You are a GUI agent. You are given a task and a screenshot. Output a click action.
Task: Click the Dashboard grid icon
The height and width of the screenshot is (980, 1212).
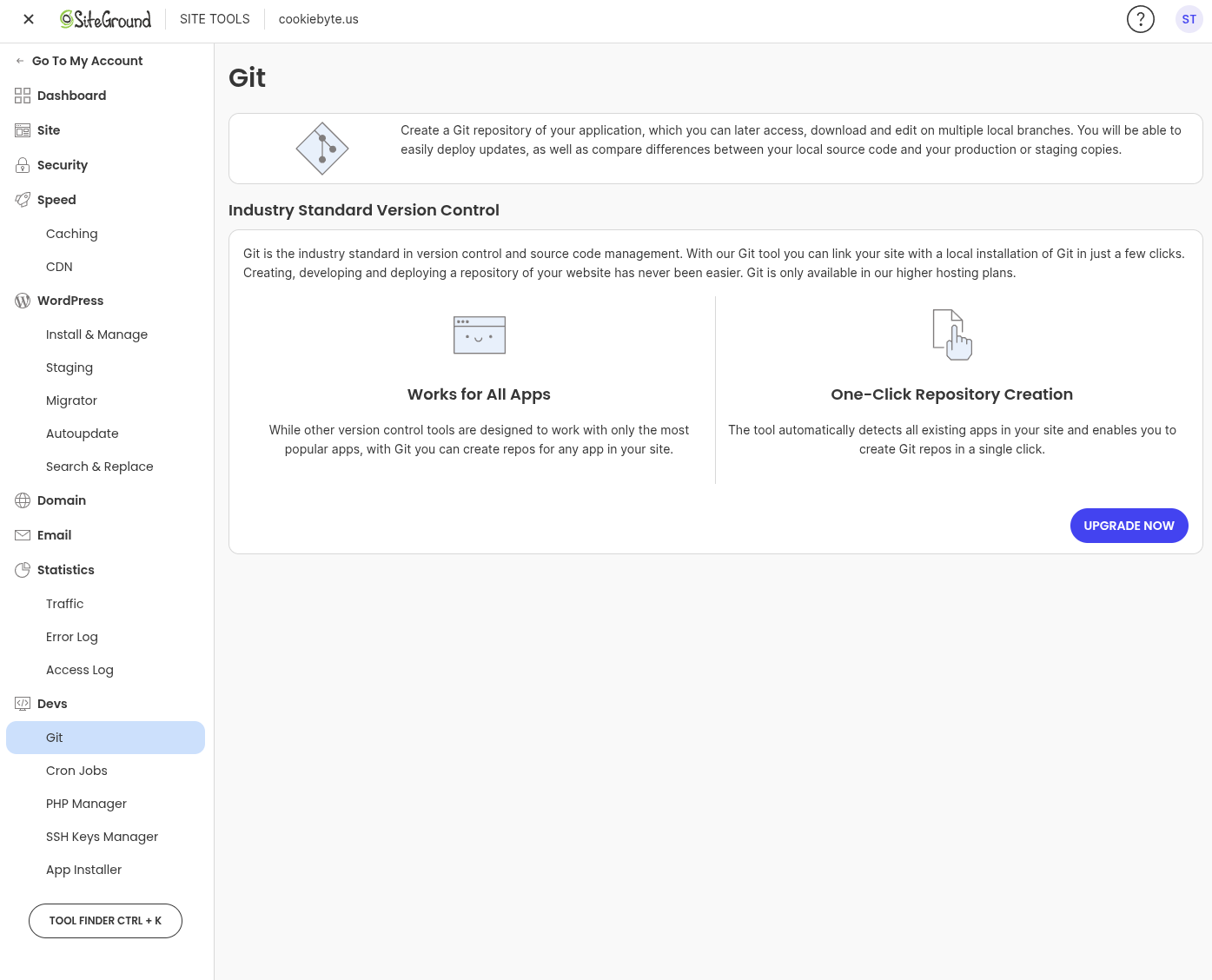23,96
